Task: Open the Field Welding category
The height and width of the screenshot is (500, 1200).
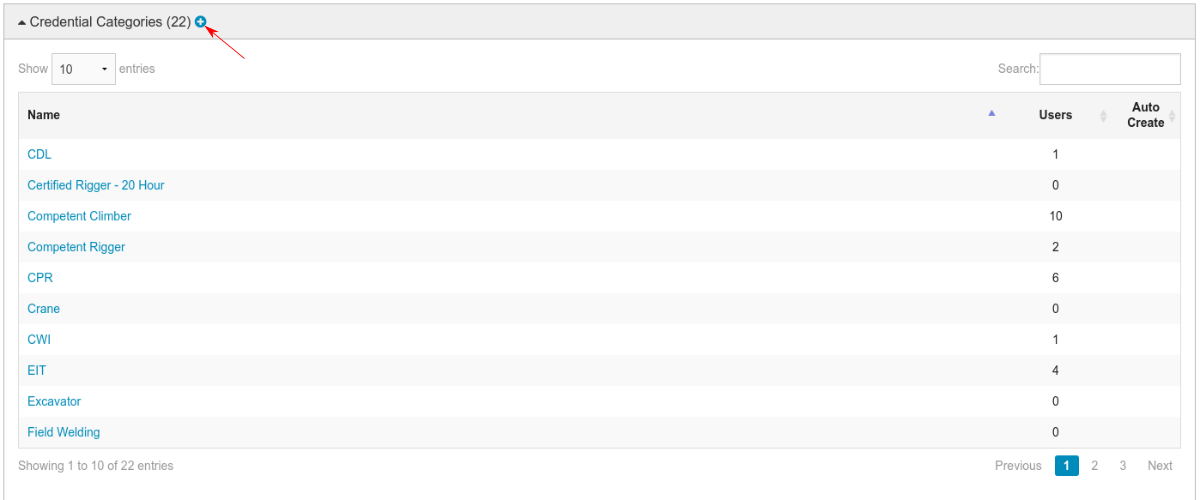Action: [x=64, y=433]
